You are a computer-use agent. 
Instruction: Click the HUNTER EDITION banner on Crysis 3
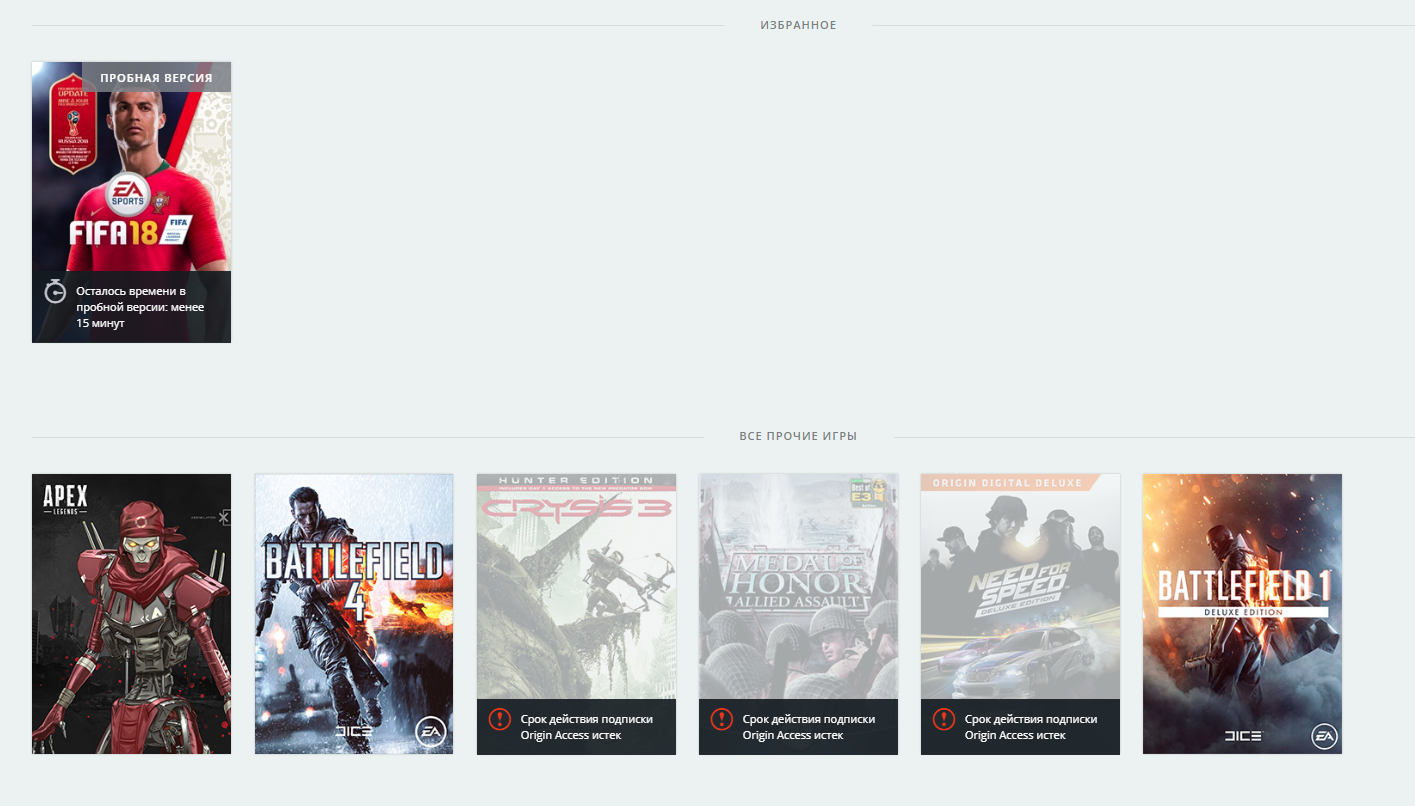576,481
